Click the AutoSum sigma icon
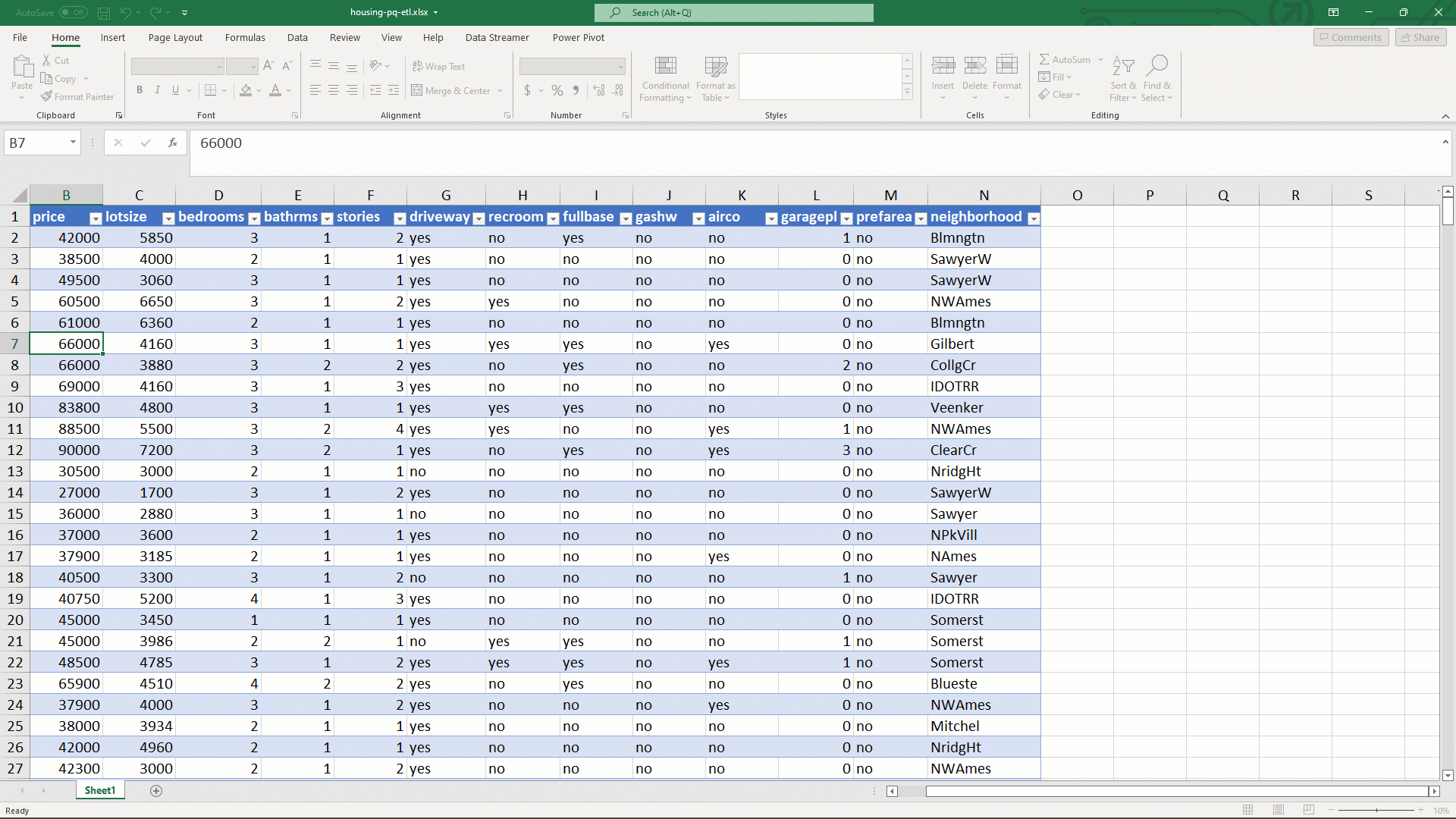Viewport: 1456px width, 819px height. pos(1044,59)
